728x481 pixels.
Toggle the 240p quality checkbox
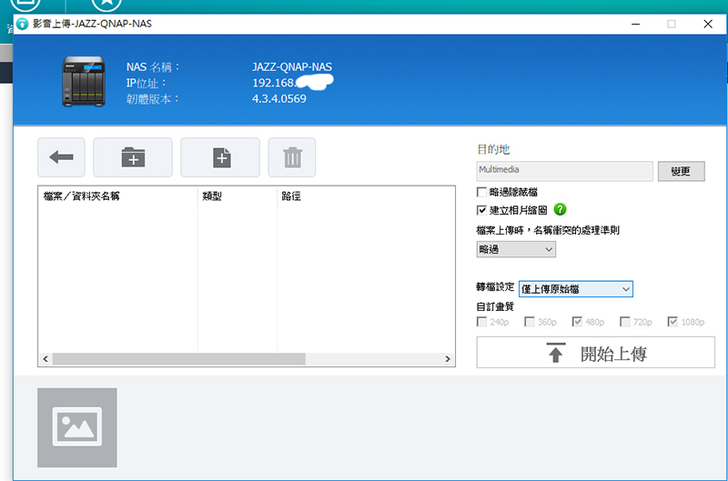click(x=481, y=322)
